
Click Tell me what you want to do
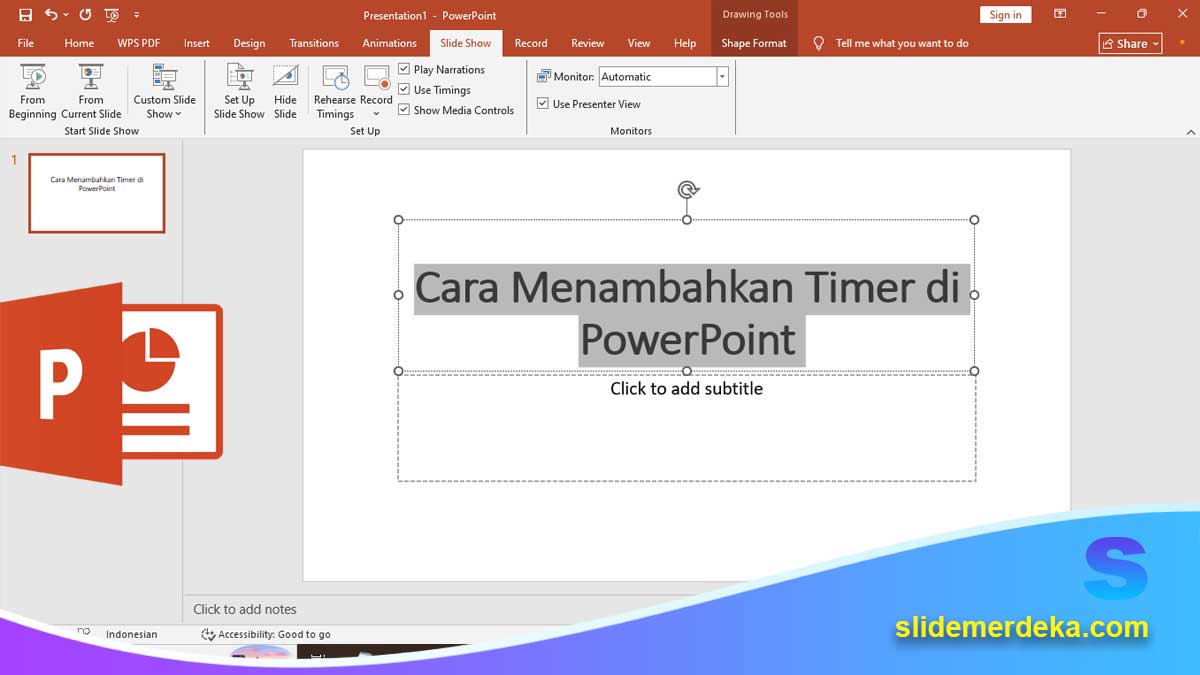tap(902, 43)
